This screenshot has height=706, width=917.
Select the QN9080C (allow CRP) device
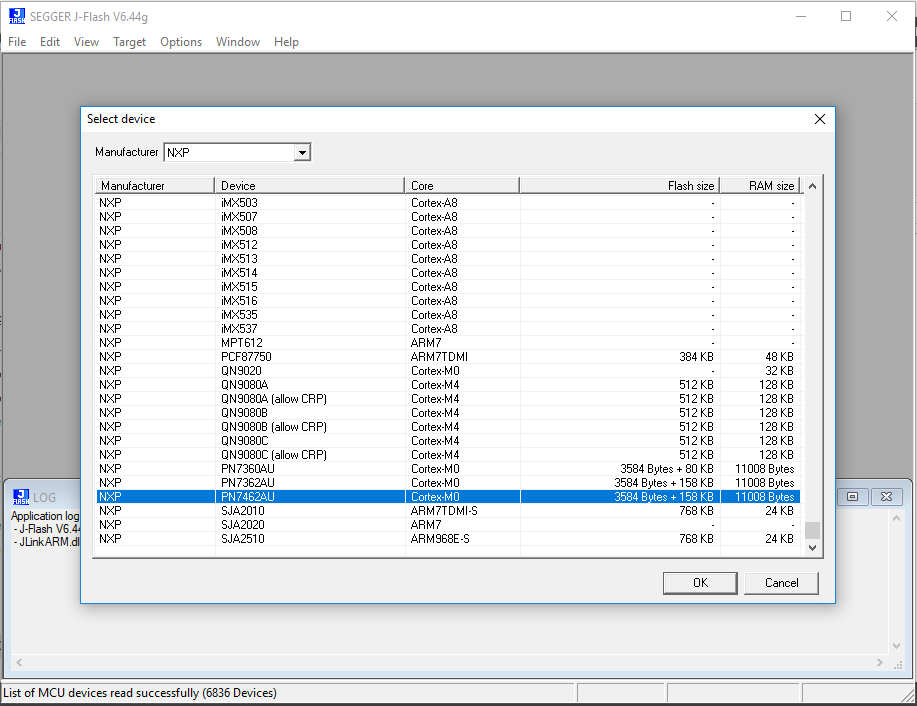click(x=448, y=455)
